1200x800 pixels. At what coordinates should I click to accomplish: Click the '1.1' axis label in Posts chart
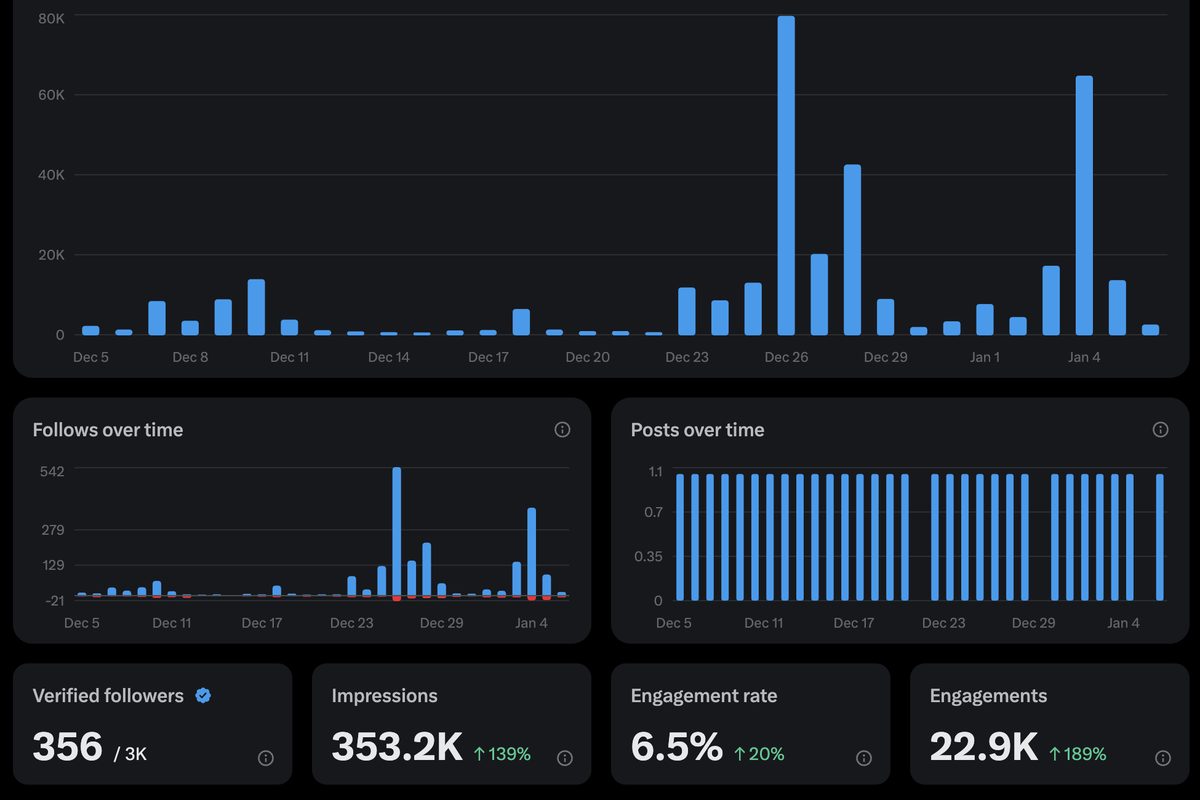click(656, 471)
